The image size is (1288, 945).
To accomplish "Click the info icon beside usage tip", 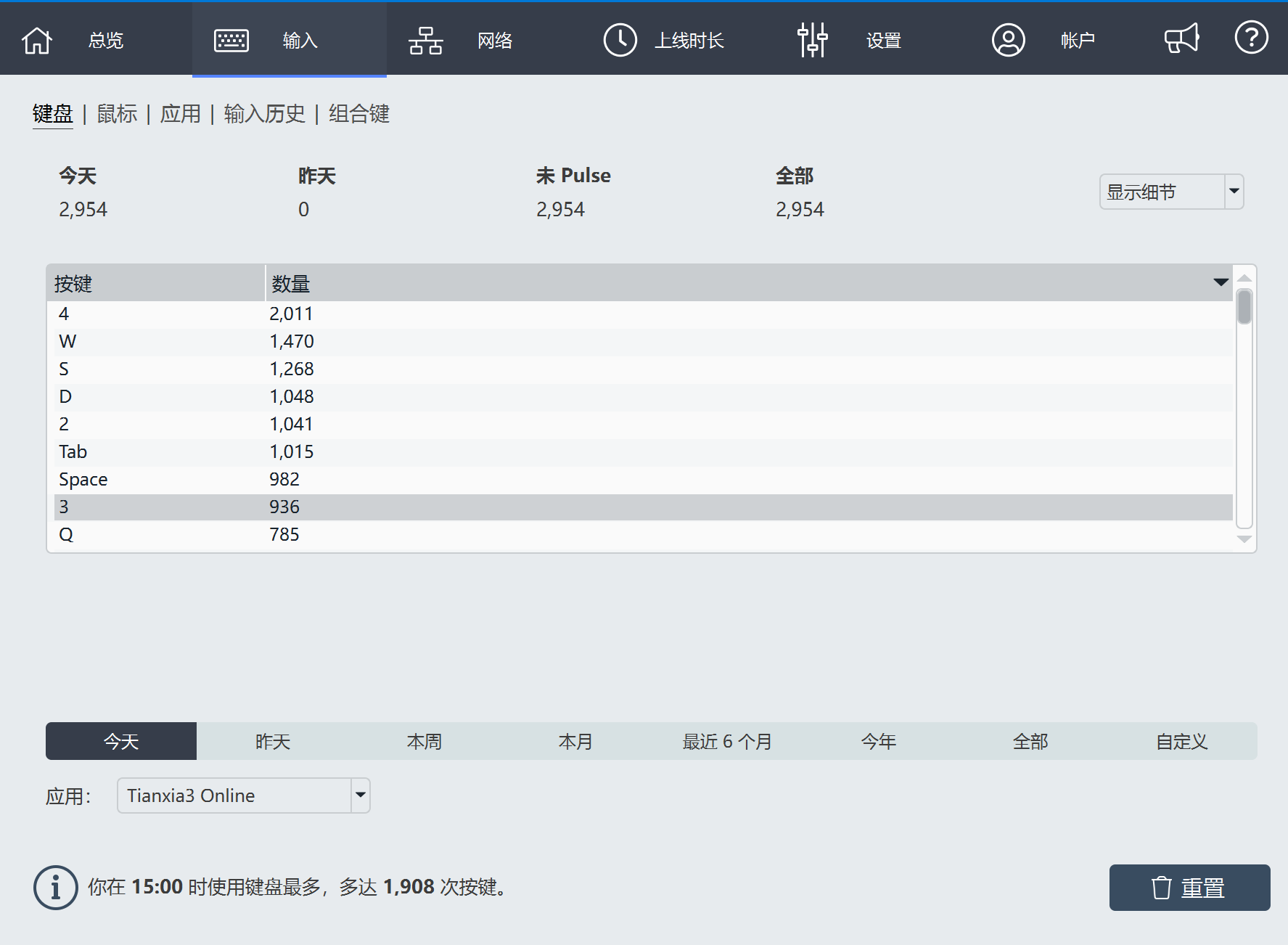I will [55, 887].
